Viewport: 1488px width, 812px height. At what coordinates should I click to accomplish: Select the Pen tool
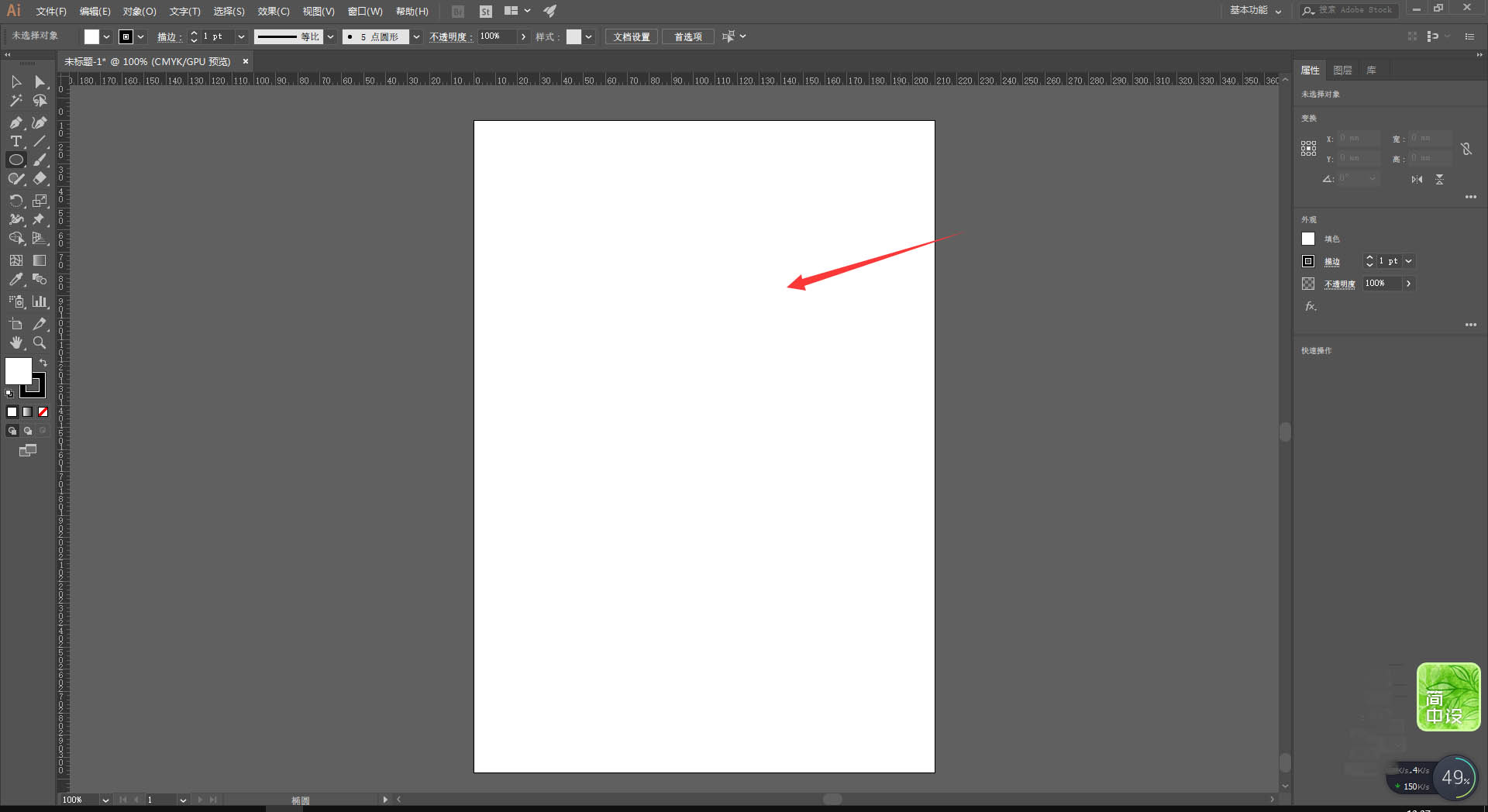[15, 122]
